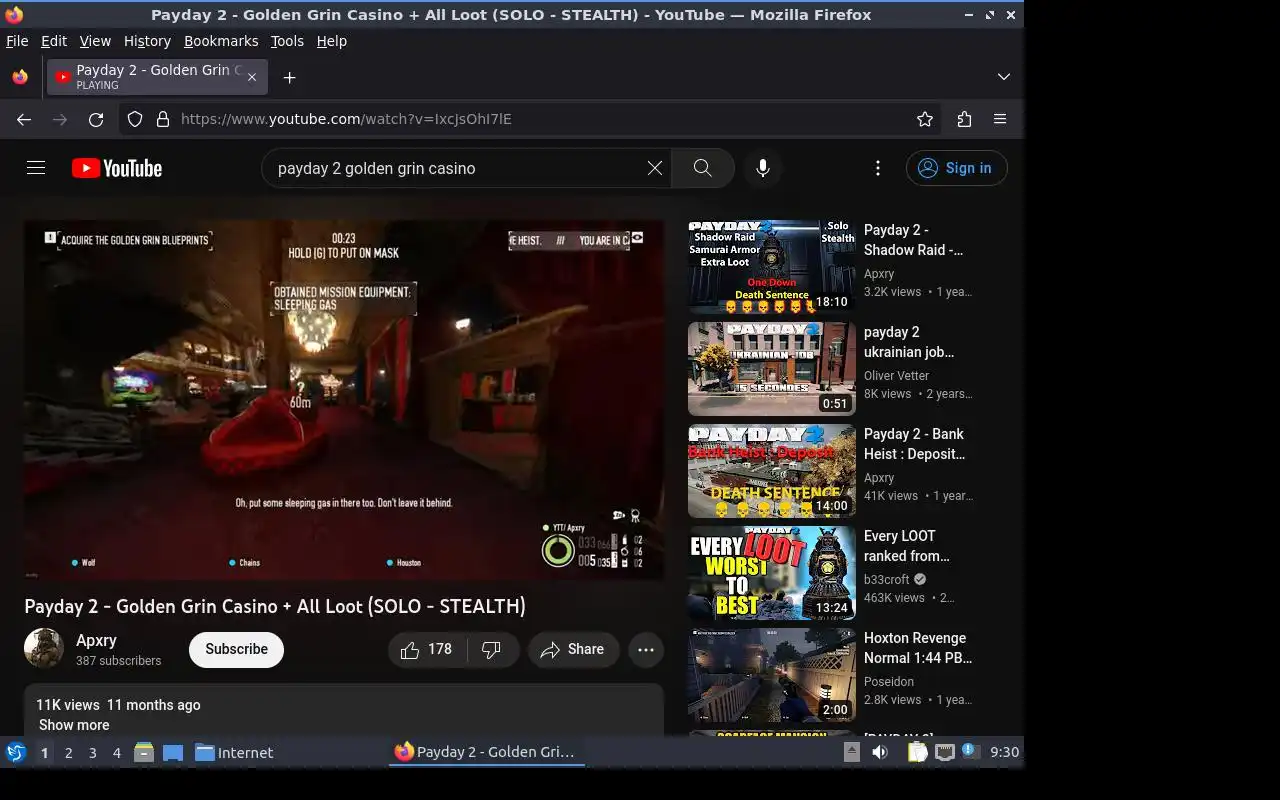Open YouTube settings three-dot menu
This screenshot has height=800, width=1280.
(878, 168)
